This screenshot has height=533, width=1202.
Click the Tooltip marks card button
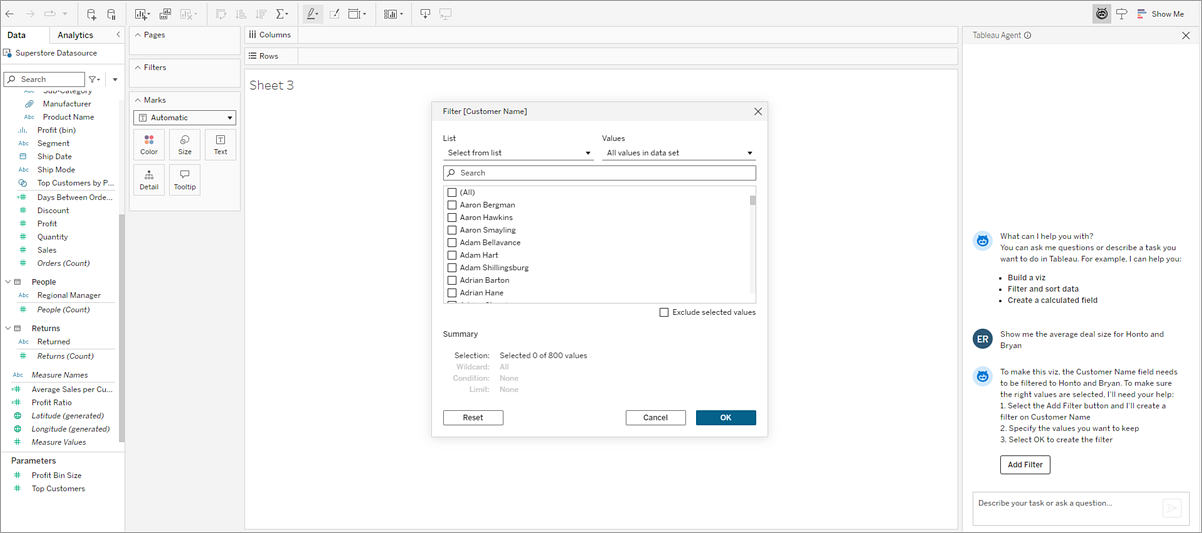[185, 180]
